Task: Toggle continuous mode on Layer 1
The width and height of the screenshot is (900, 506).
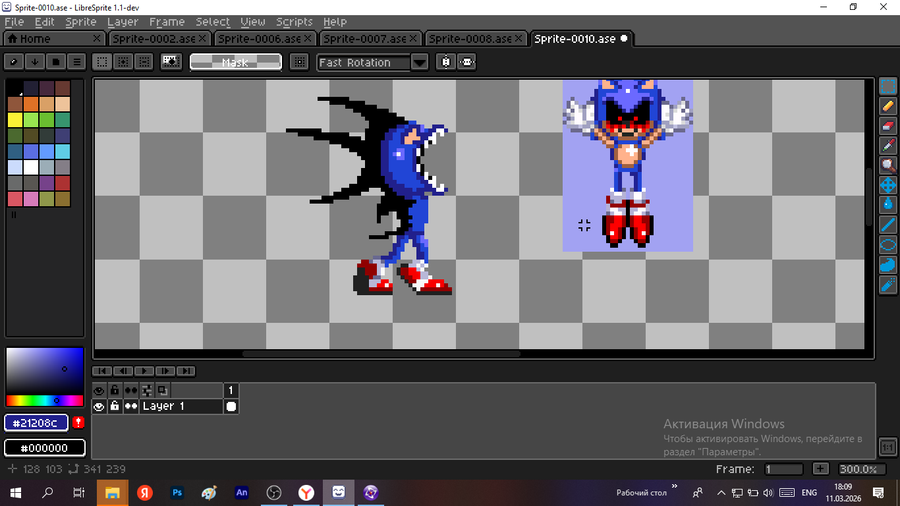Action: tap(130, 407)
